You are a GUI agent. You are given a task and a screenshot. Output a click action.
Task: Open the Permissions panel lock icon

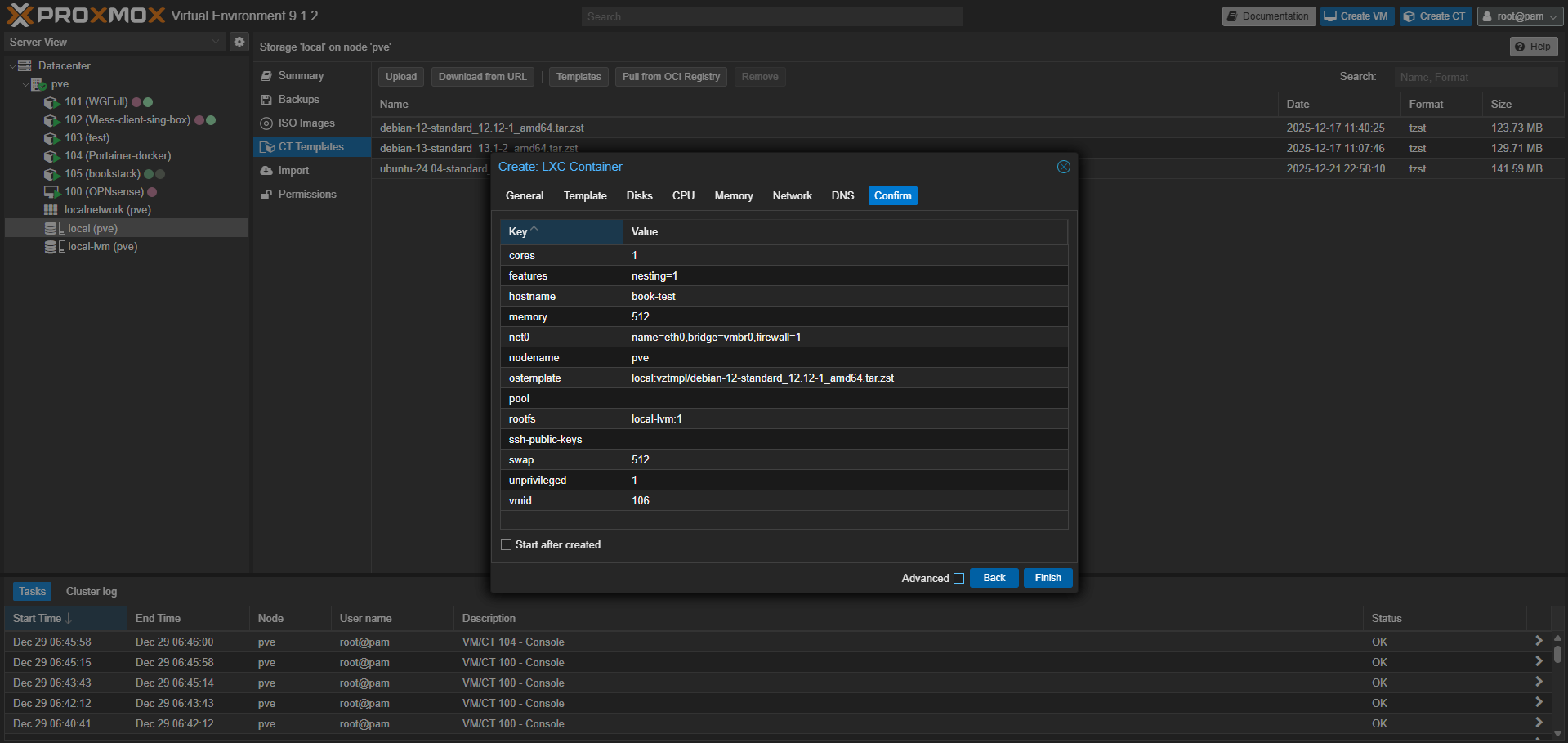(x=266, y=195)
